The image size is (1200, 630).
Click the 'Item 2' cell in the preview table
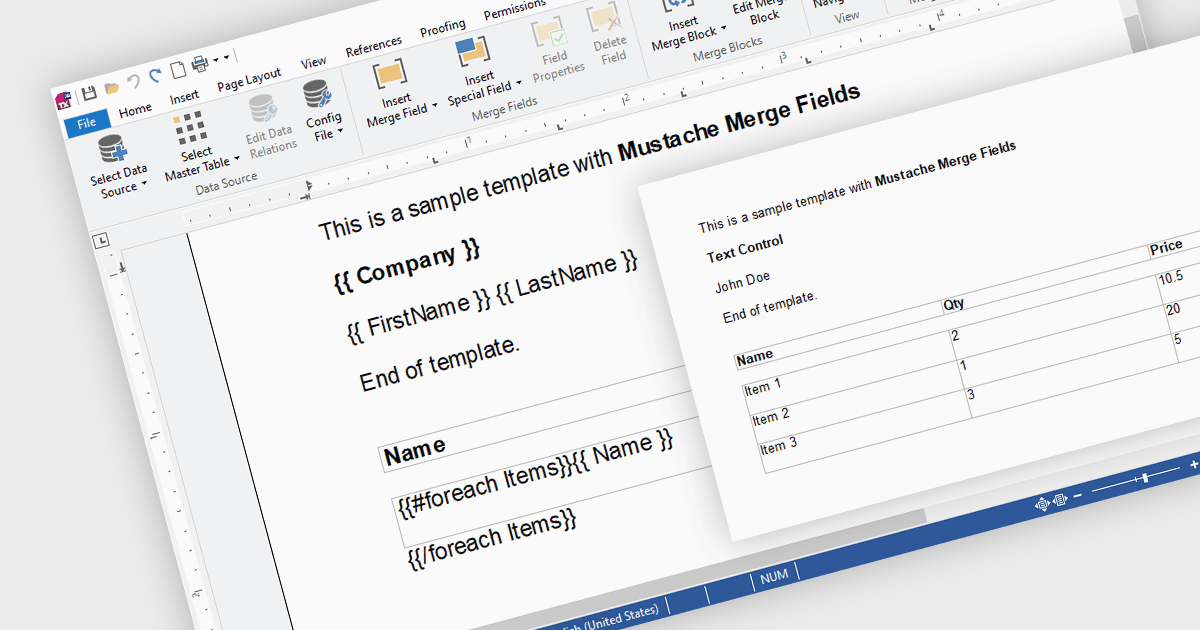(771, 417)
